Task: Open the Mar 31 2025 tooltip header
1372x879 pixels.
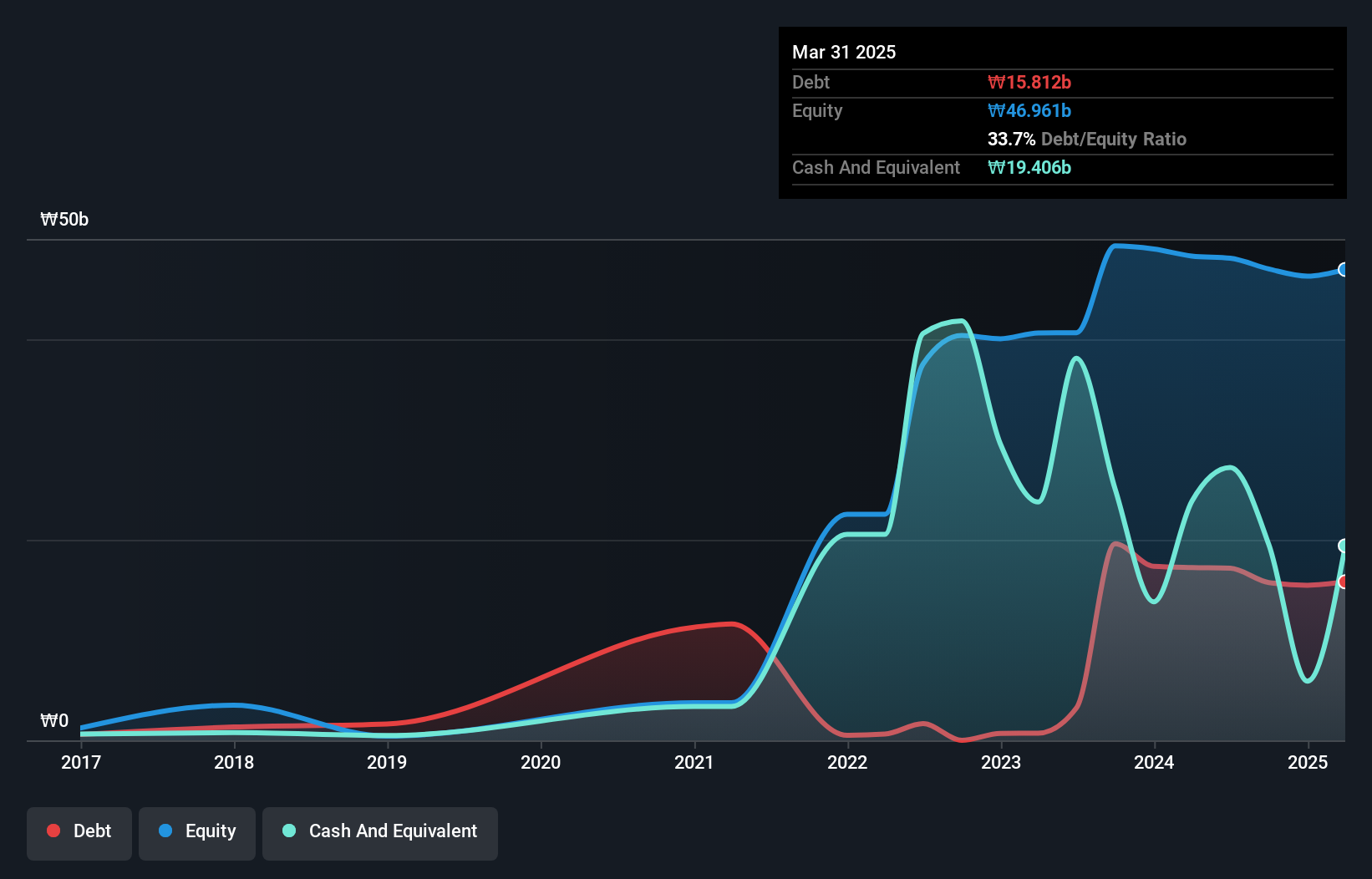Action: [x=843, y=52]
